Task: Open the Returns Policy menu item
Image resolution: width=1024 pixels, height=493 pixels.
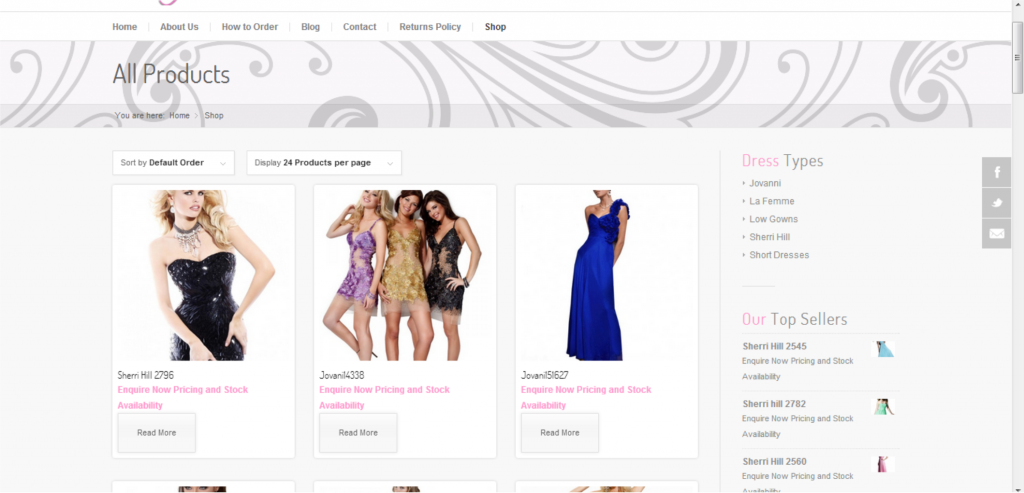Action: (430, 27)
